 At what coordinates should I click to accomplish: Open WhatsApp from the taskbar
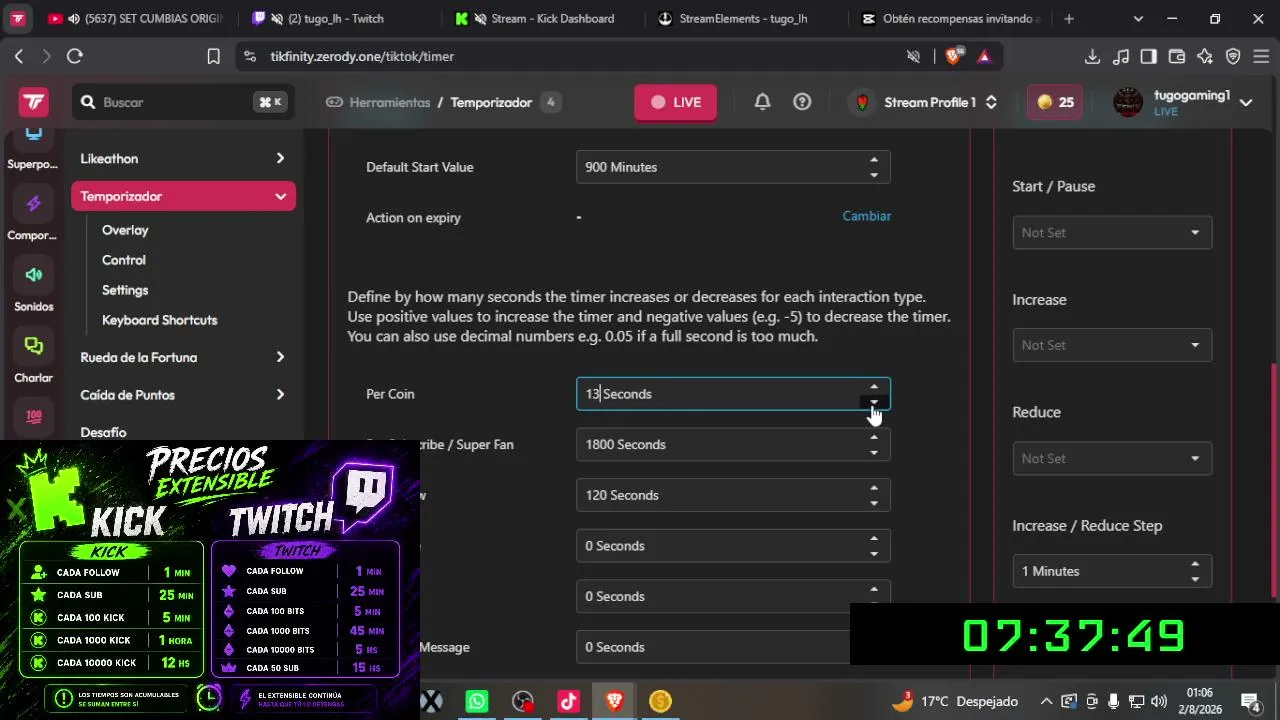[x=477, y=701]
